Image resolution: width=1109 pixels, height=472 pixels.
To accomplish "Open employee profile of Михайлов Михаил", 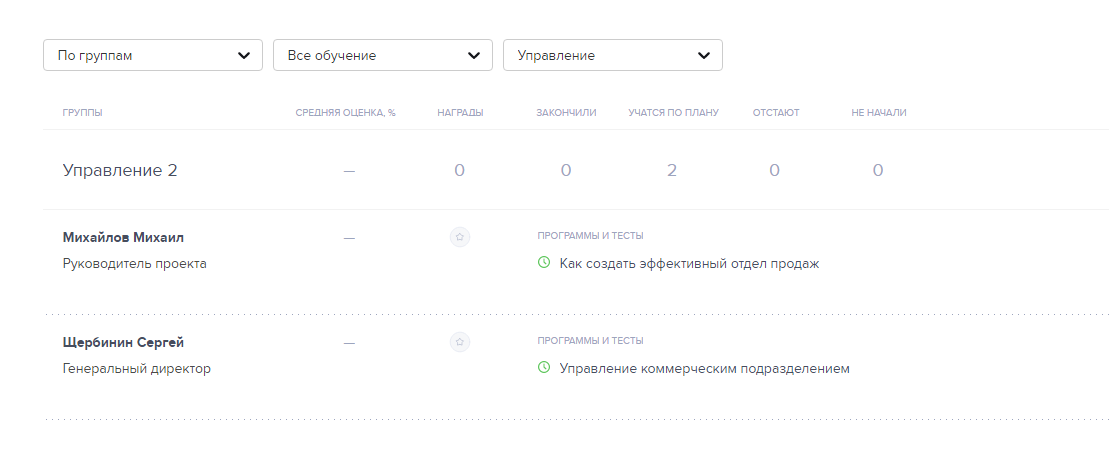I will (123, 238).
